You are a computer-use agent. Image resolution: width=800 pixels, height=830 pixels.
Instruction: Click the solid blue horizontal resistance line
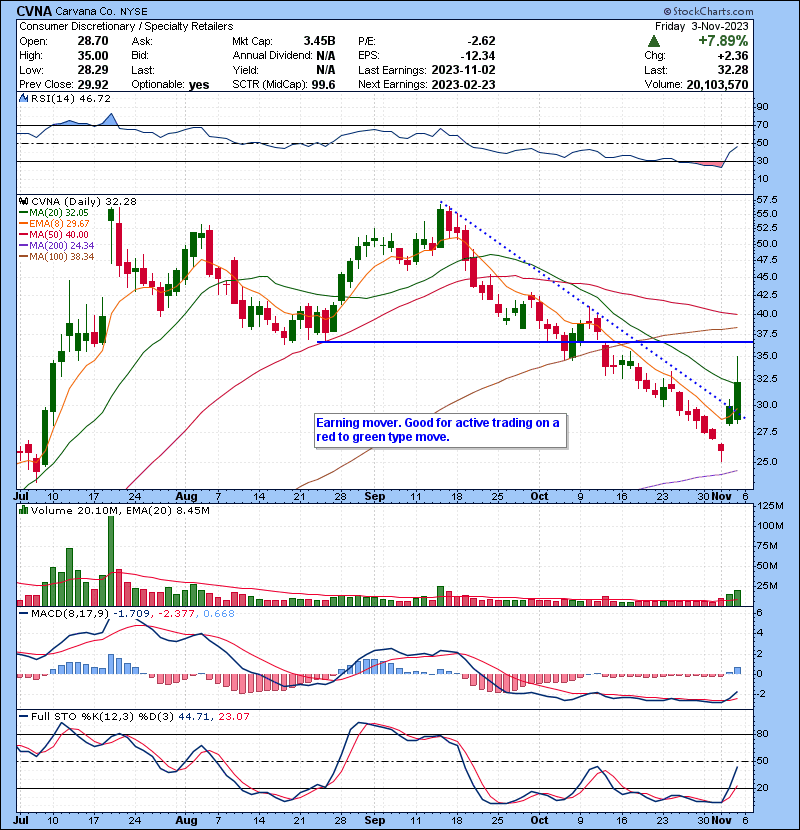(x=535, y=342)
